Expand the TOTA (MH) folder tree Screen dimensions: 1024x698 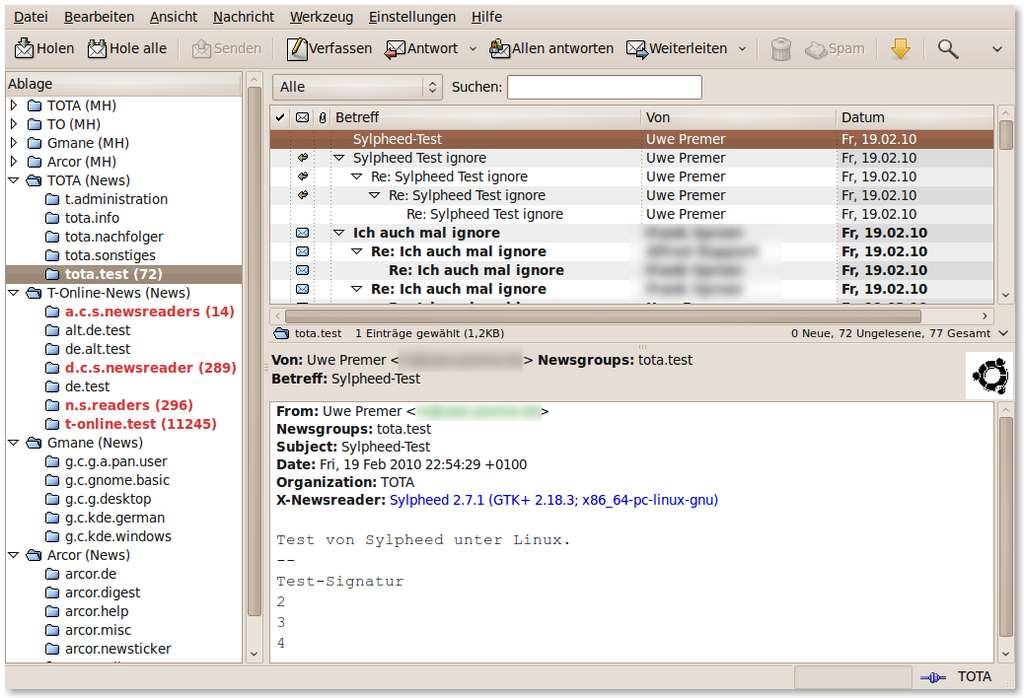click(14, 105)
